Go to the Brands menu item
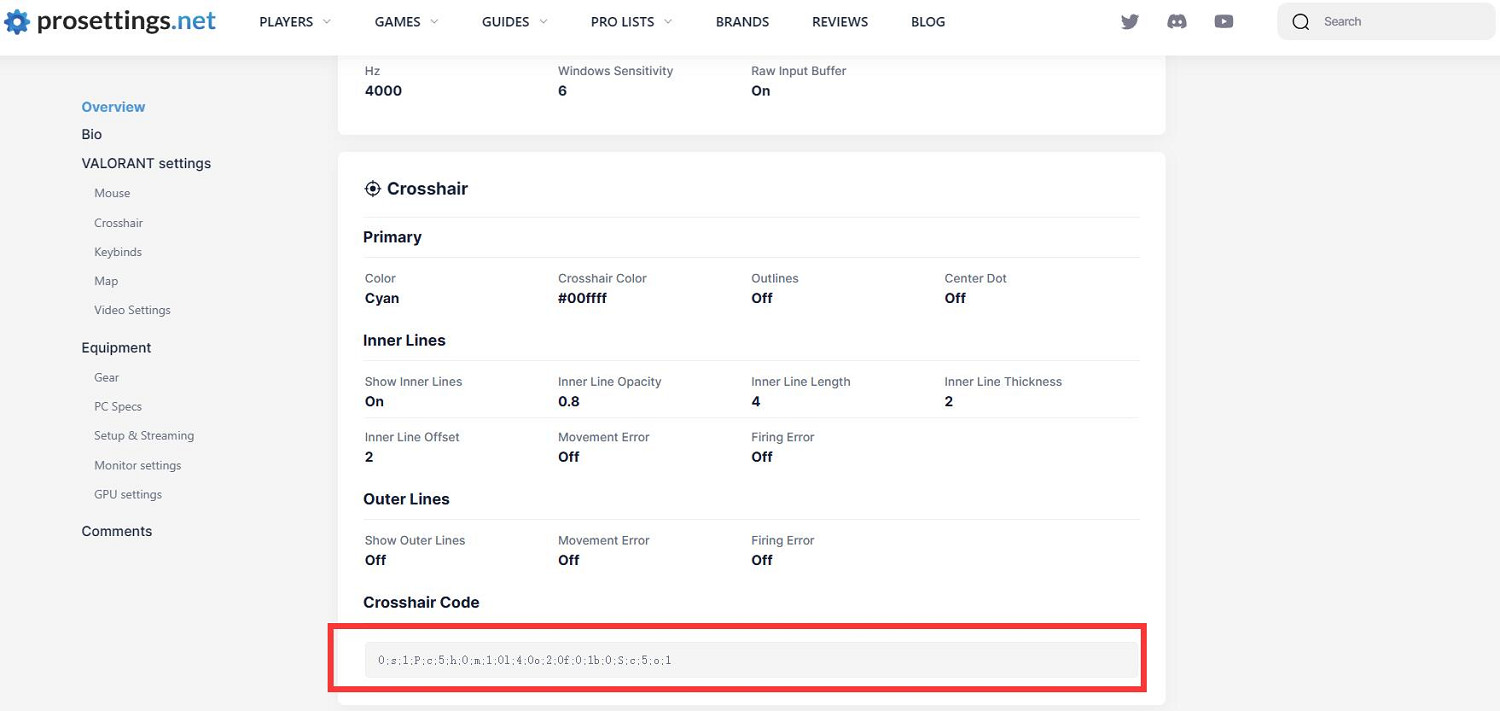 (x=742, y=22)
